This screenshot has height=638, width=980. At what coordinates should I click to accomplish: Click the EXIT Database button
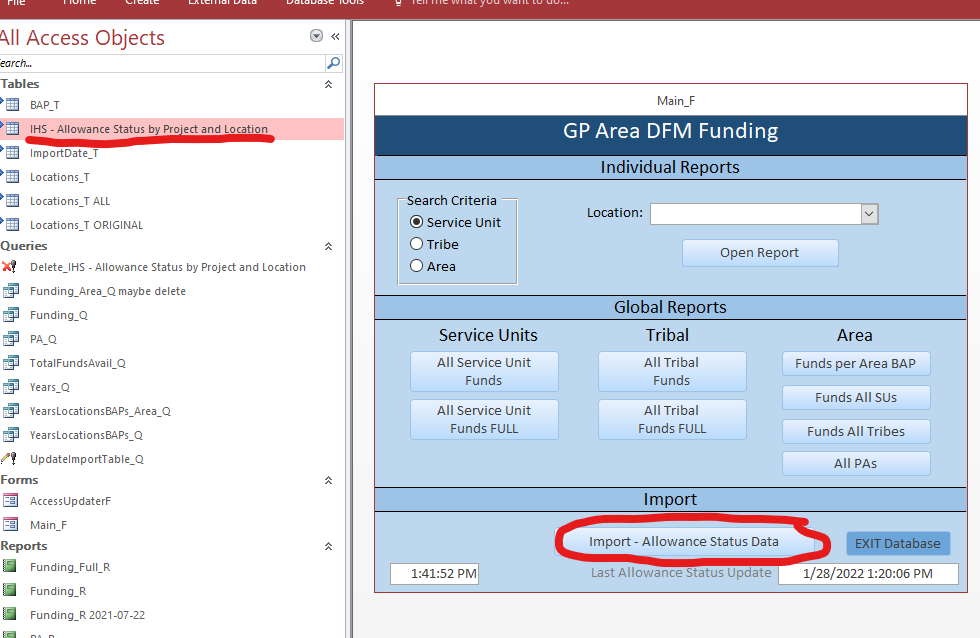click(x=897, y=543)
